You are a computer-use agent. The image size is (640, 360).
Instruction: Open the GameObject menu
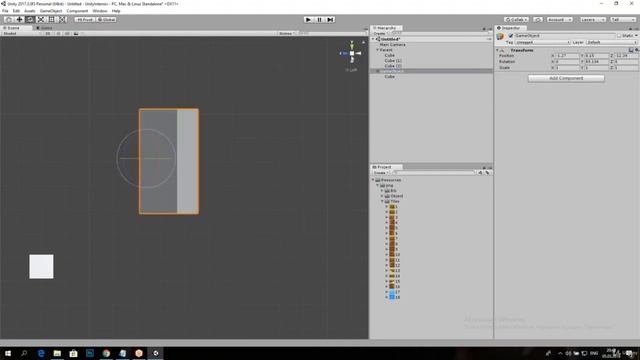51,11
